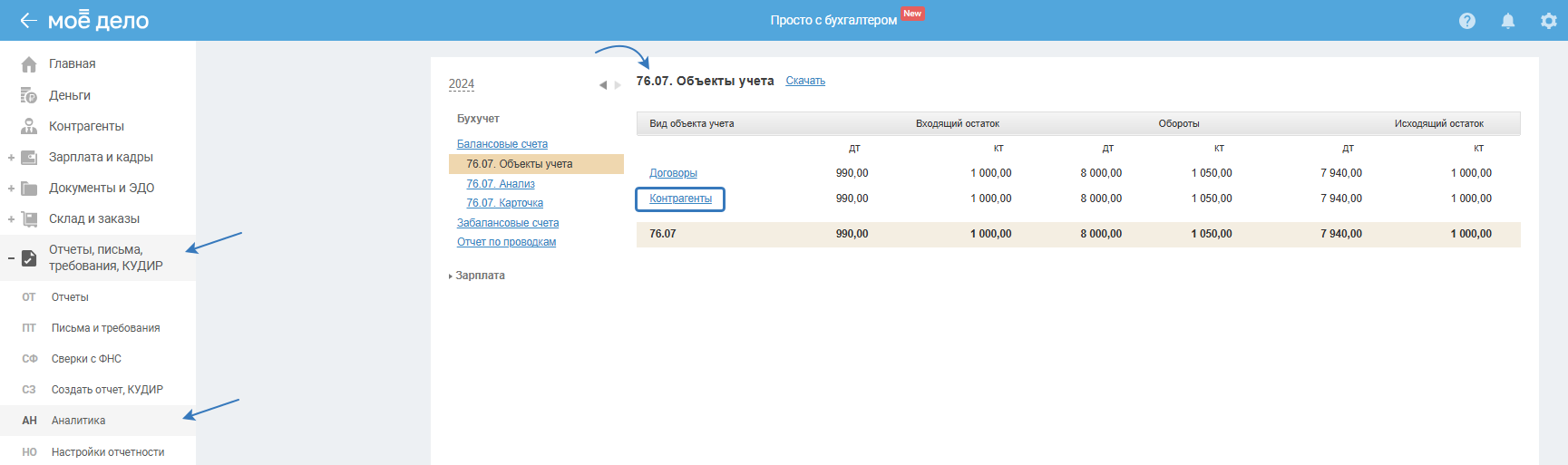Open the 2024 year selector
This screenshot has width=1568, height=465.
point(462,83)
